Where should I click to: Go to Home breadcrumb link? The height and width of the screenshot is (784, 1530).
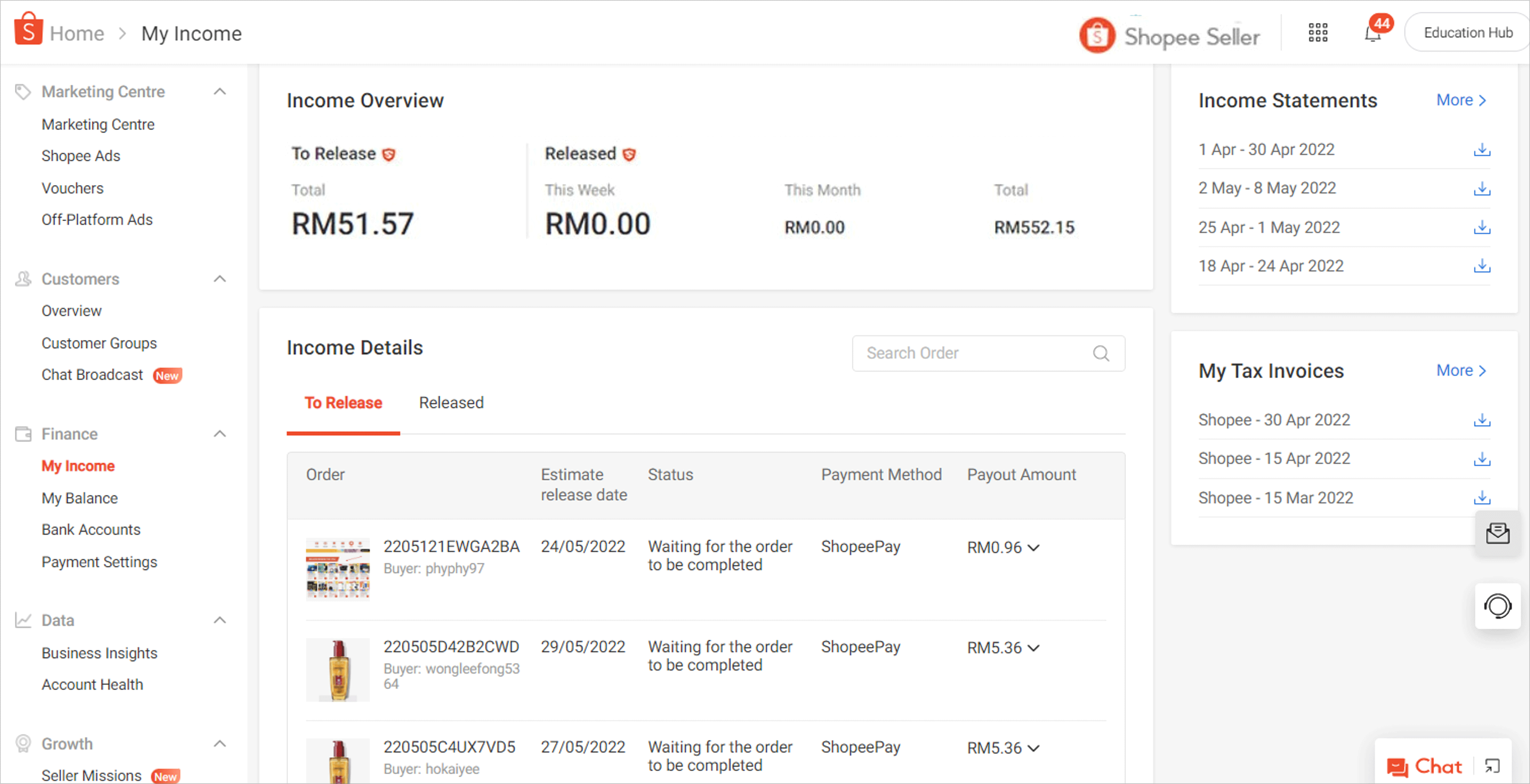click(x=76, y=34)
